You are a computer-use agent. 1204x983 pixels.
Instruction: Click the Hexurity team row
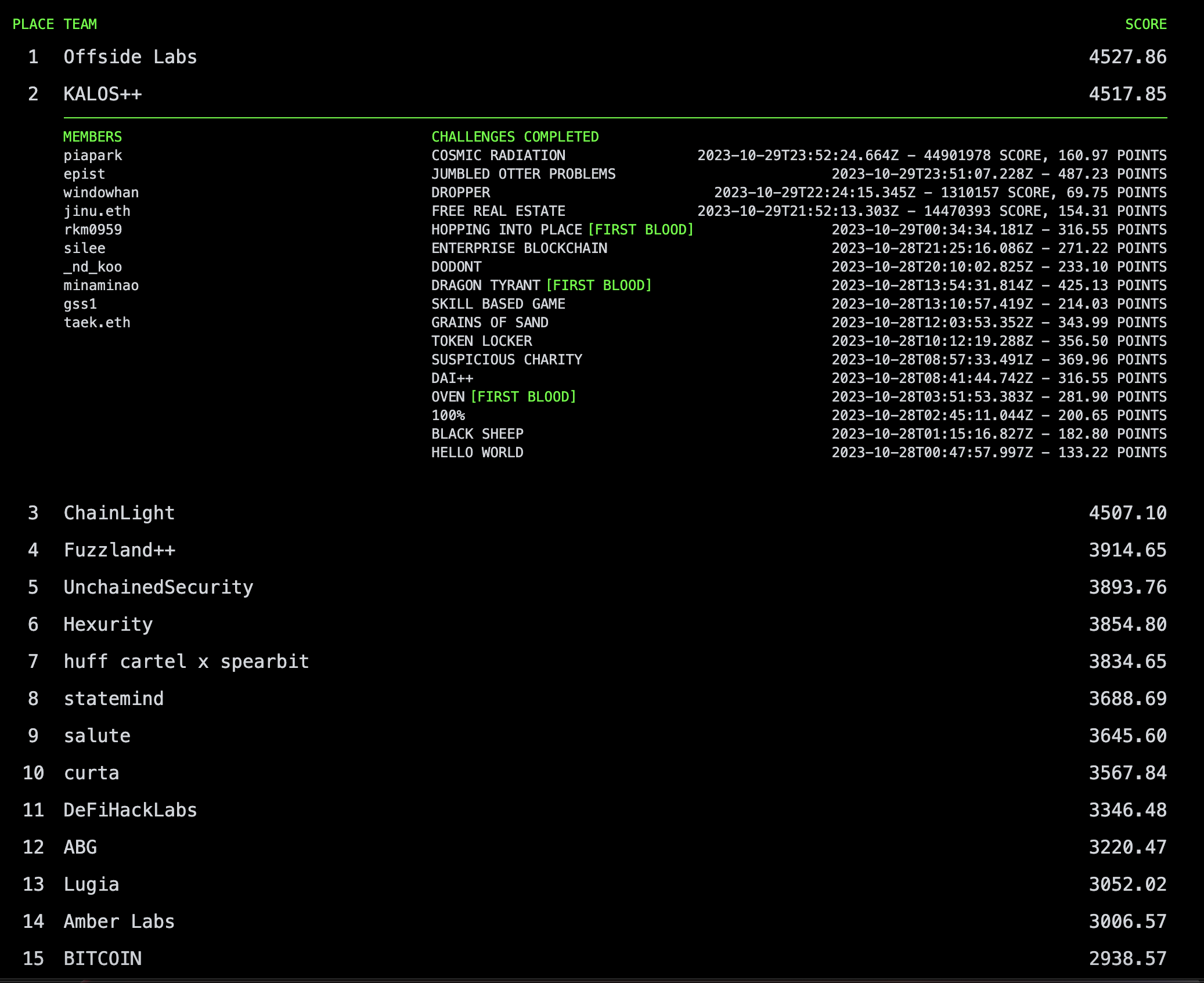(x=108, y=624)
